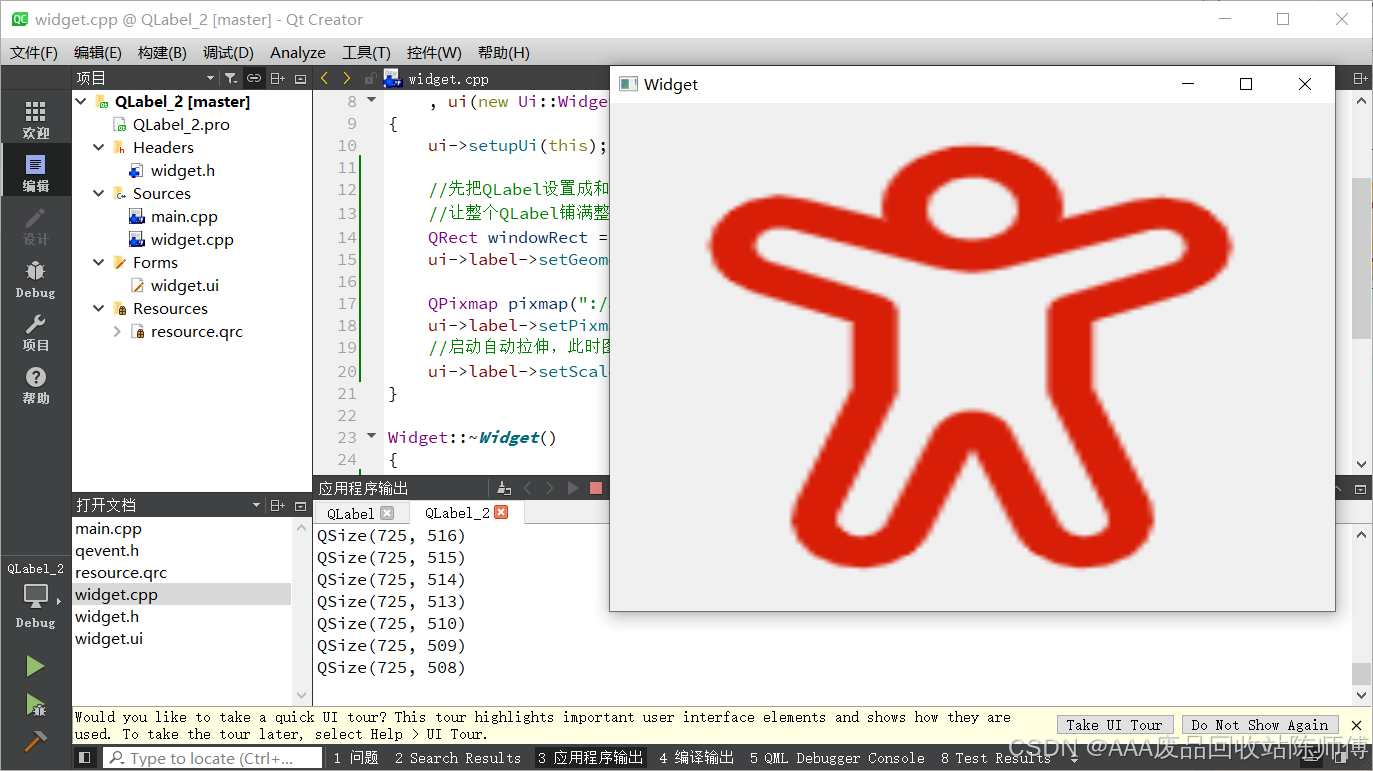Screen dimensions: 1373x771
Task: Clear application output with broom icon
Action: coord(504,488)
